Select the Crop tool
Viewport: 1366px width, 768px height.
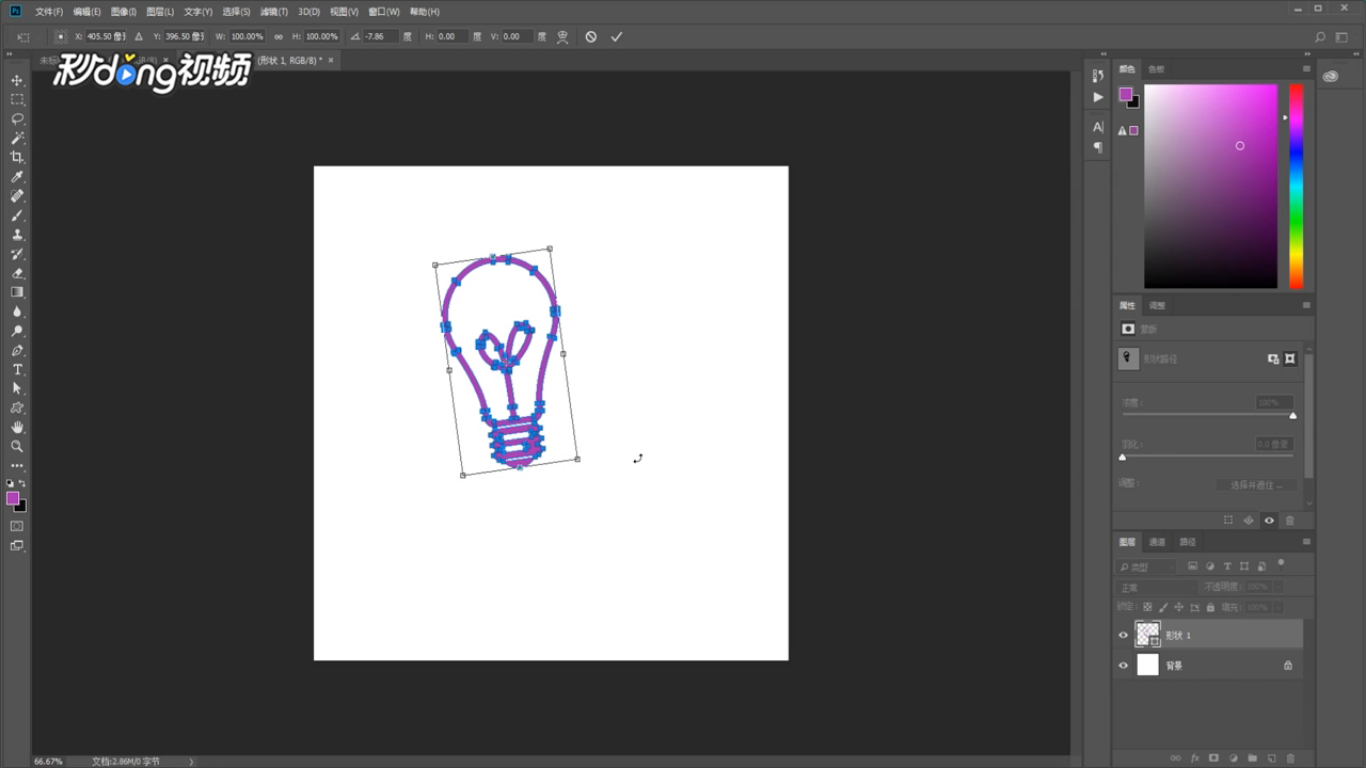(17, 157)
